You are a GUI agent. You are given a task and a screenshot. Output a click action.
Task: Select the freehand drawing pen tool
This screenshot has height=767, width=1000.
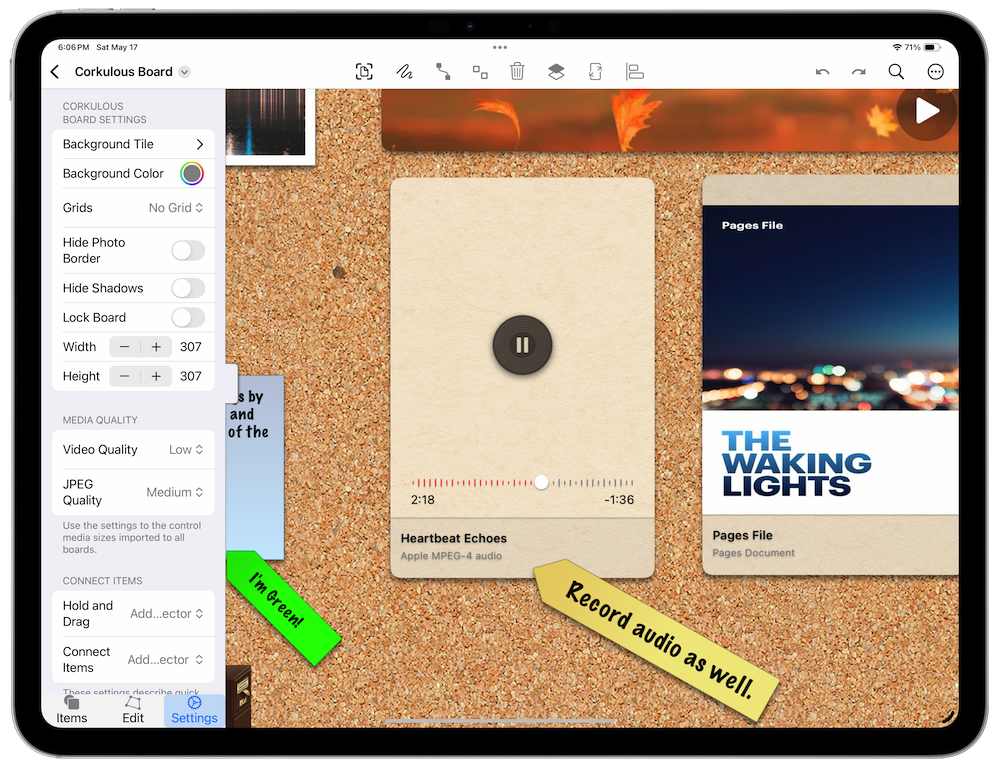point(404,71)
